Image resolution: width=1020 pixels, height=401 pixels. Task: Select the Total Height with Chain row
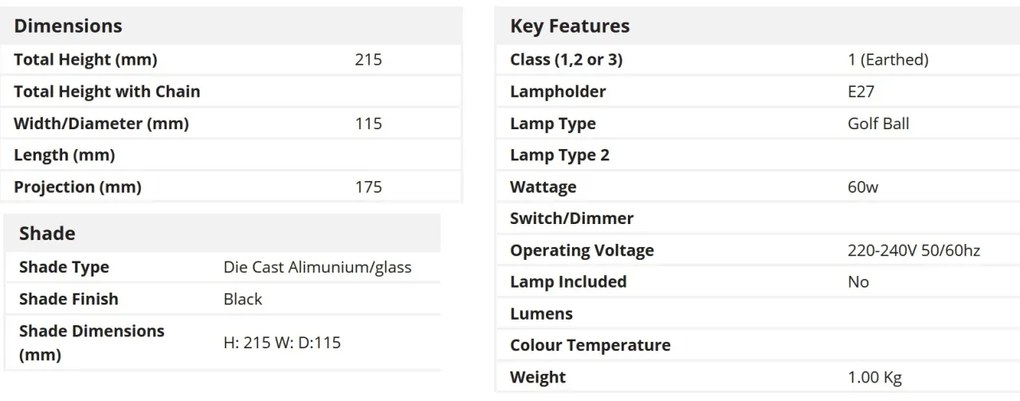[x=231, y=92]
